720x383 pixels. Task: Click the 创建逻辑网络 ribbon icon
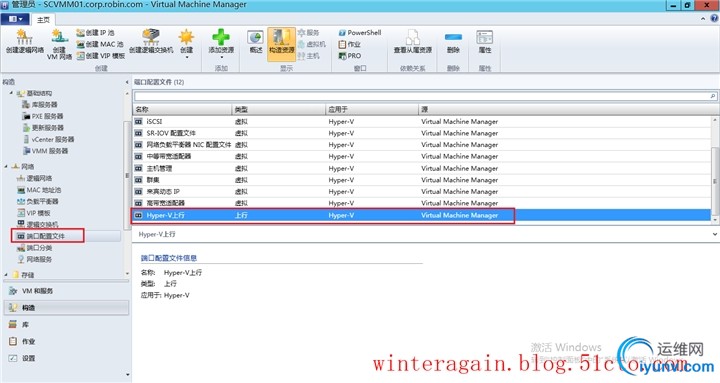coord(24,41)
